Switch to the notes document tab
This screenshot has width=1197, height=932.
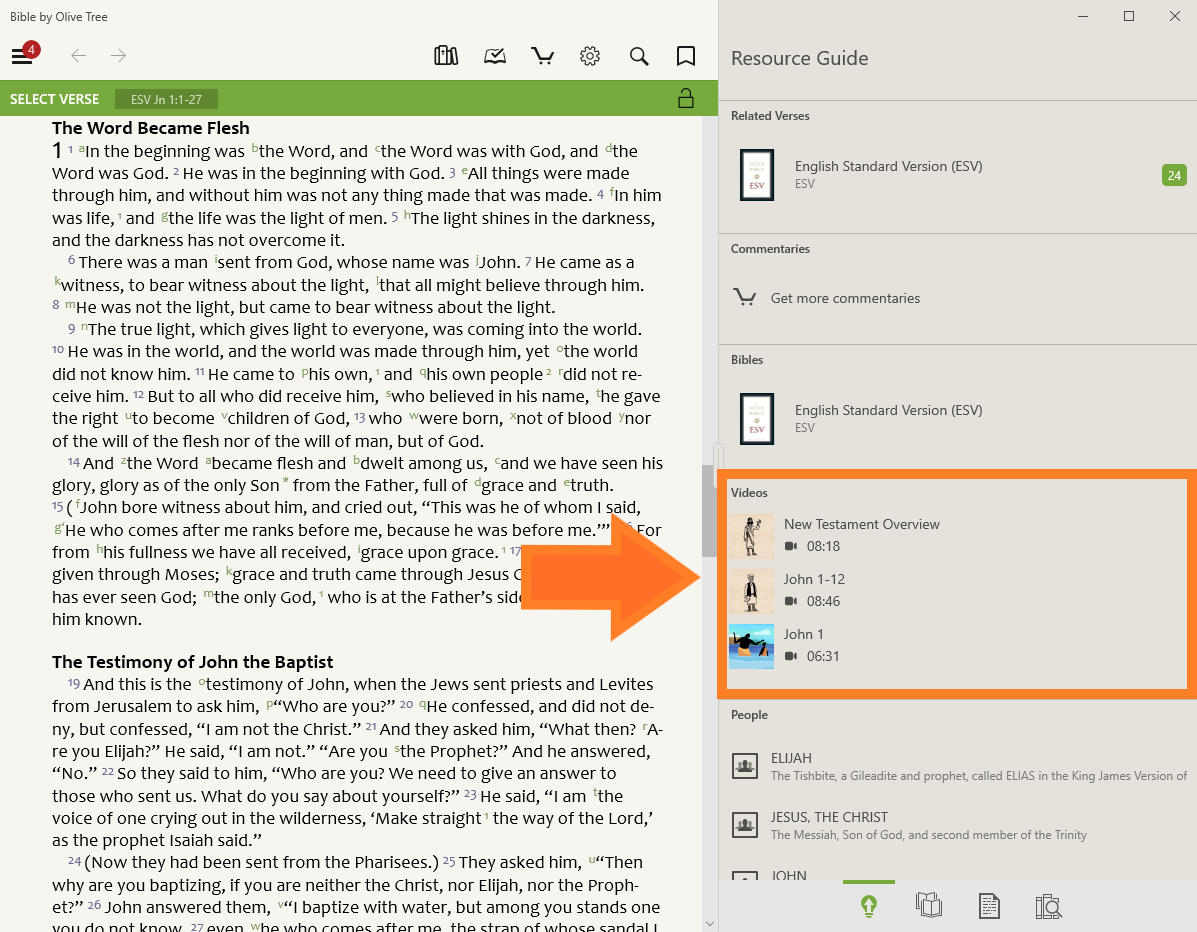coord(988,906)
